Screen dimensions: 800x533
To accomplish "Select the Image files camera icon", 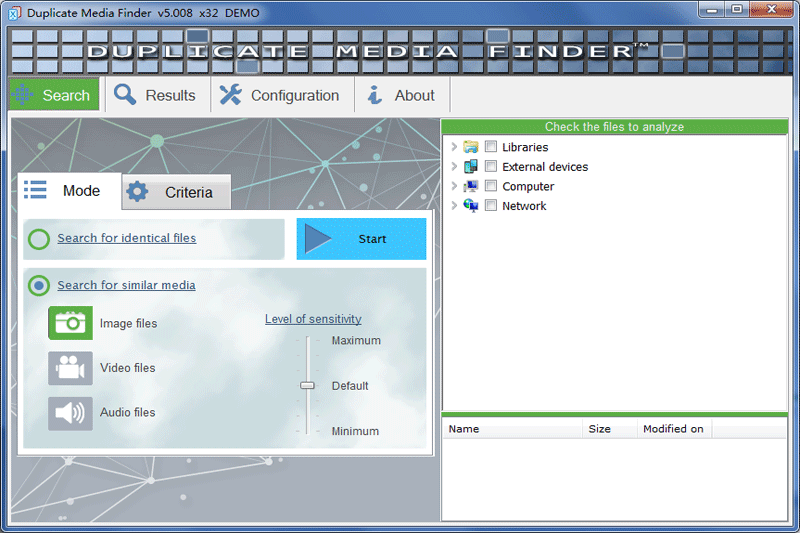I will [x=70, y=323].
